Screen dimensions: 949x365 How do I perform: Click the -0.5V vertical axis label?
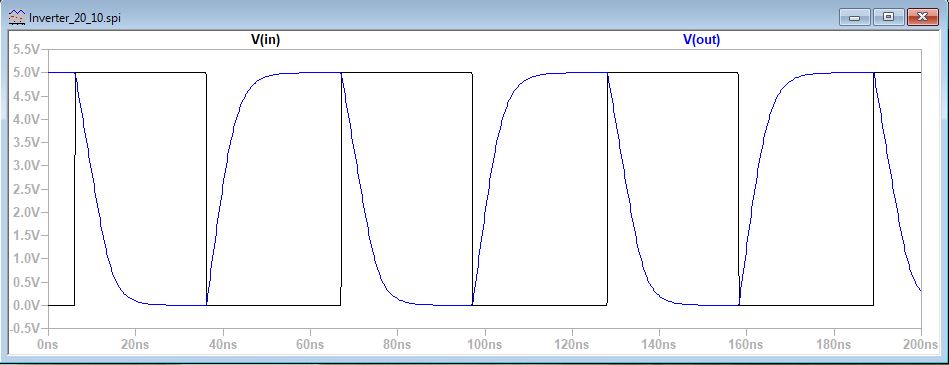click(24, 329)
